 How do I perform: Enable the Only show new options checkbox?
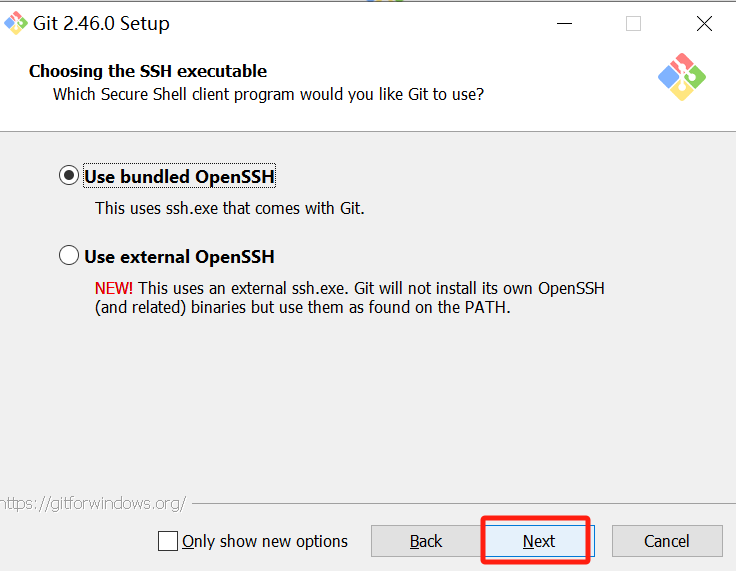click(x=168, y=541)
